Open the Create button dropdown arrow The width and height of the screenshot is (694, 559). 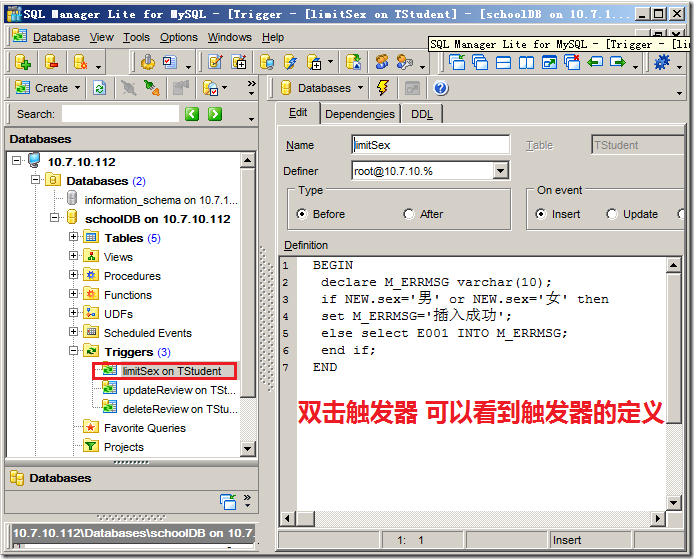(x=77, y=88)
